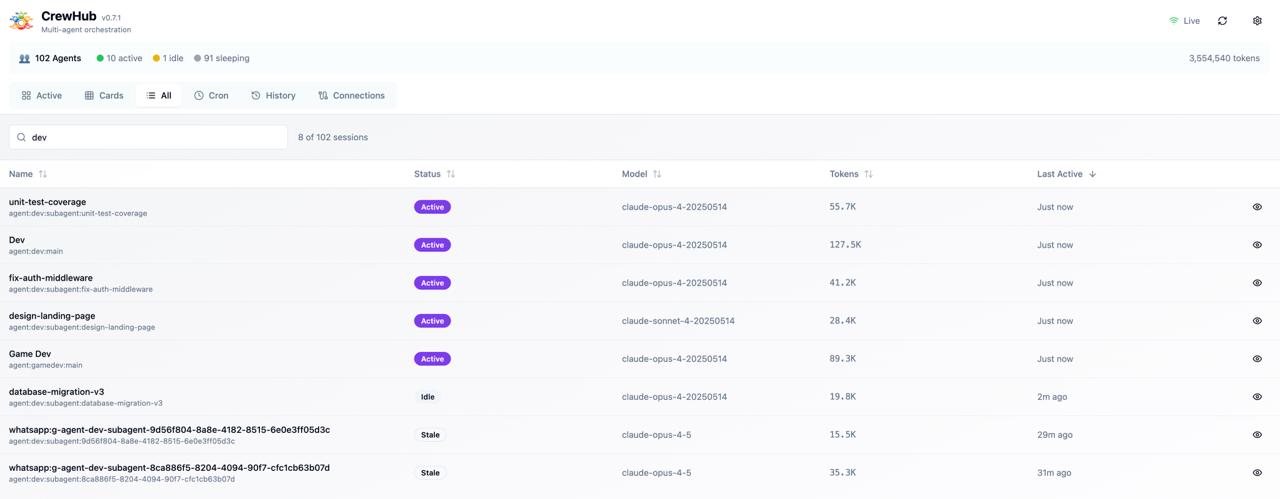This screenshot has height=499, width=1280.
Task: Click the Stale badge in the 8ca886f5 row
Action: click(x=430, y=473)
